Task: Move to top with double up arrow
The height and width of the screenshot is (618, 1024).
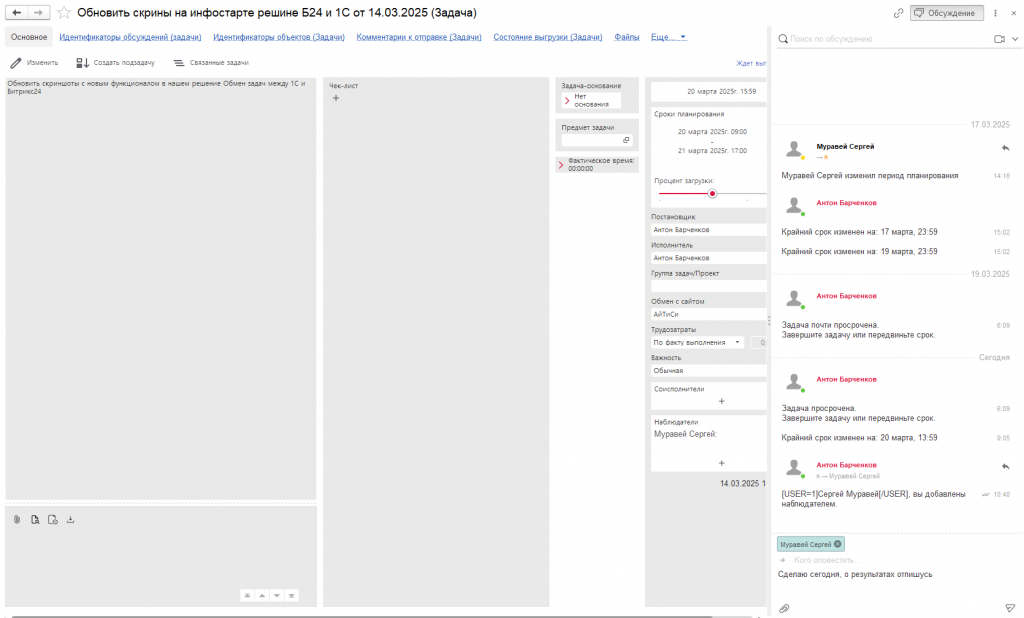Action: (248, 595)
